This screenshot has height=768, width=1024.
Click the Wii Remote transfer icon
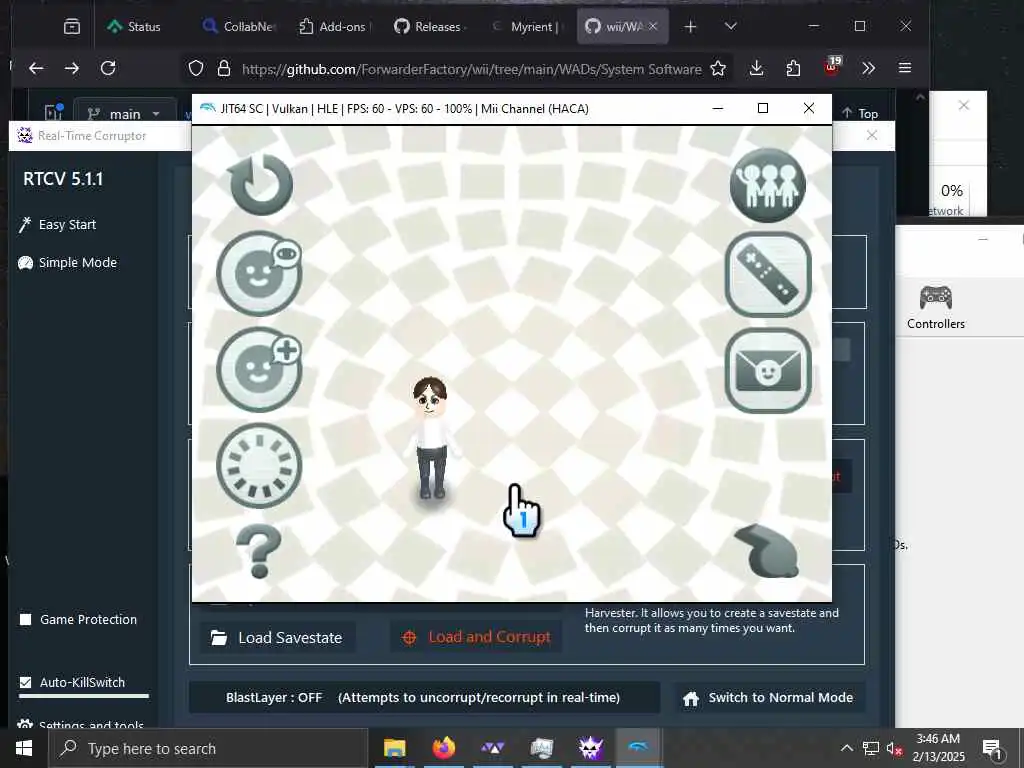[x=768, y=275]
